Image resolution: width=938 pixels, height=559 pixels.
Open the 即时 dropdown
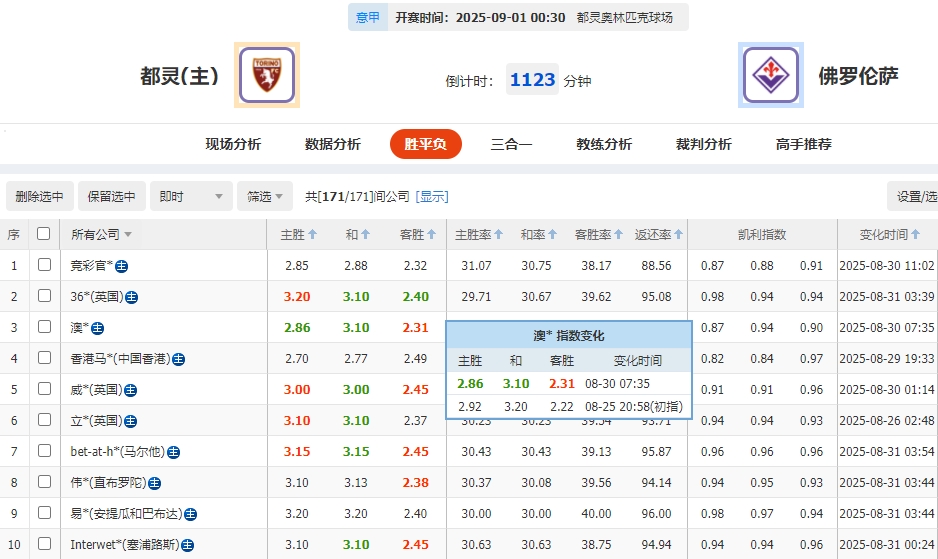point(192,197)
